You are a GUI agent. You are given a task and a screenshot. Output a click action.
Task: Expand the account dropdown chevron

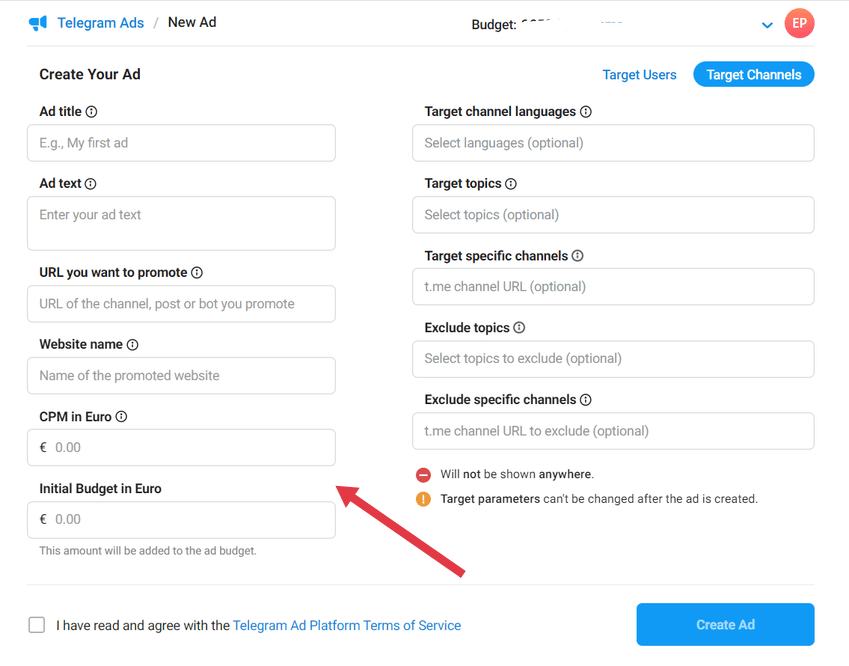(767, 25)
